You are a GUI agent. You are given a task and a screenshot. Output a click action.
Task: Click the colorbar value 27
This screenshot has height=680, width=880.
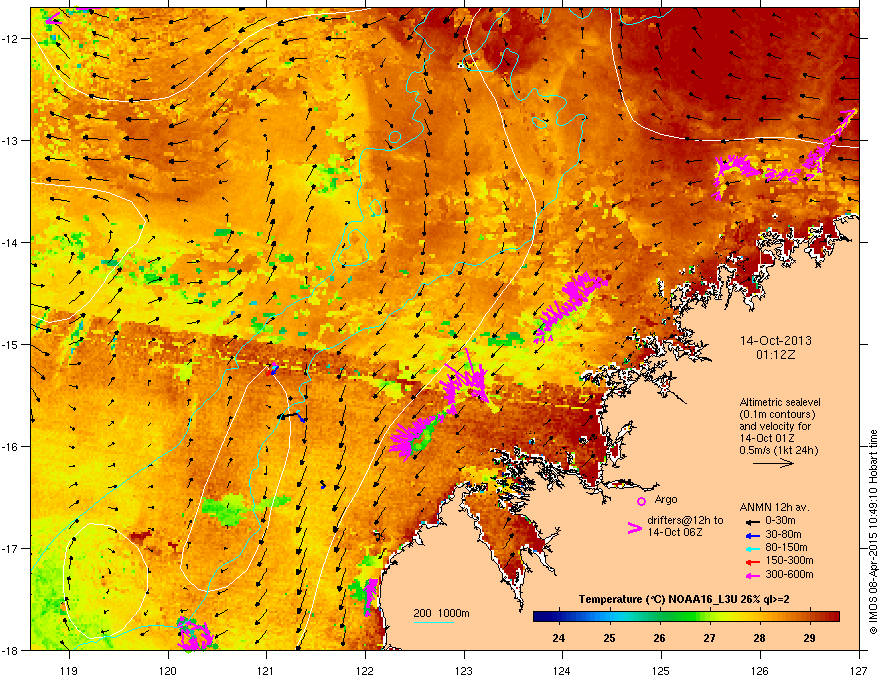coord(709,638)
